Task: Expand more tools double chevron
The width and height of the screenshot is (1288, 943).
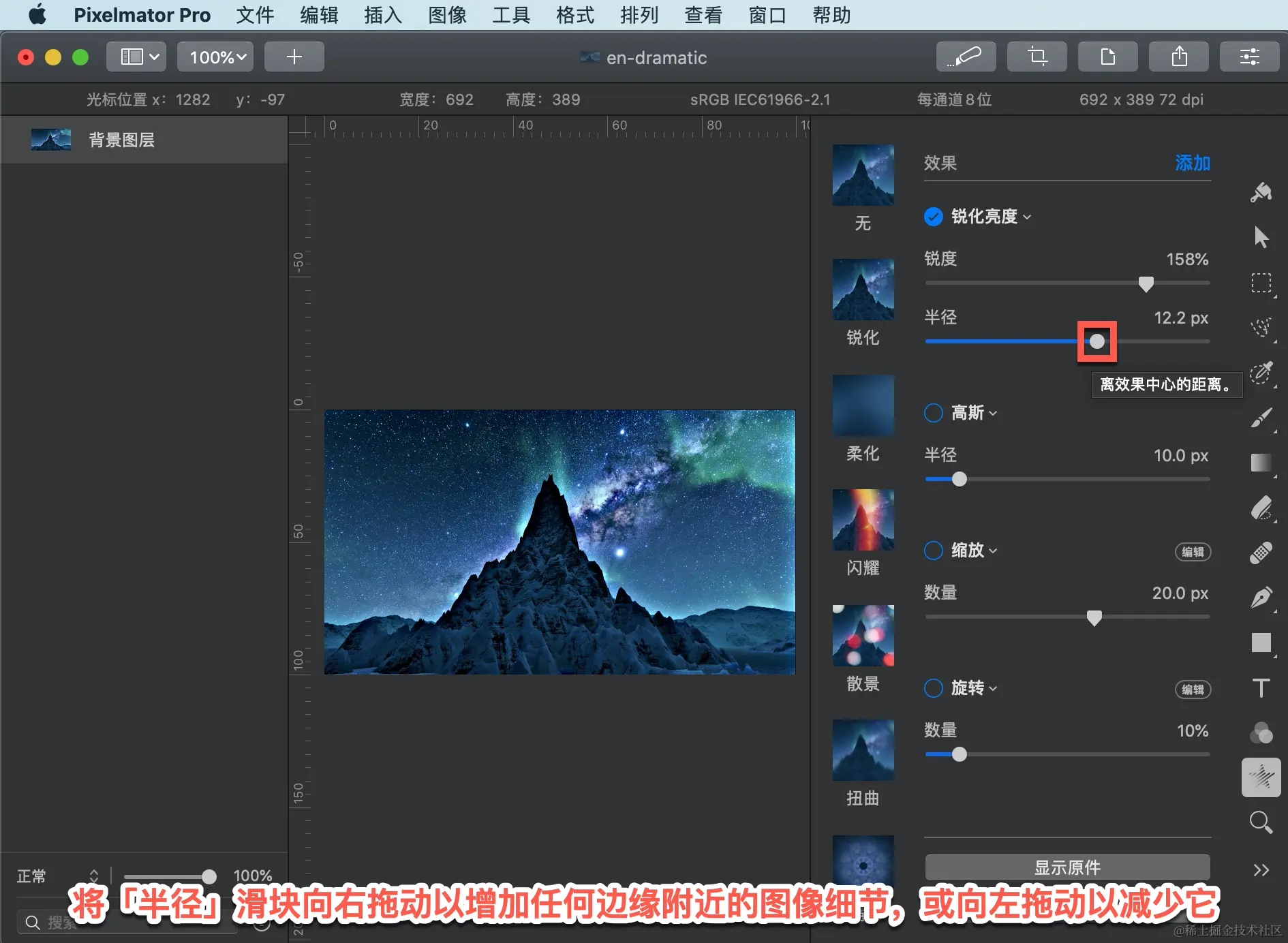Action: point(1261,870)
